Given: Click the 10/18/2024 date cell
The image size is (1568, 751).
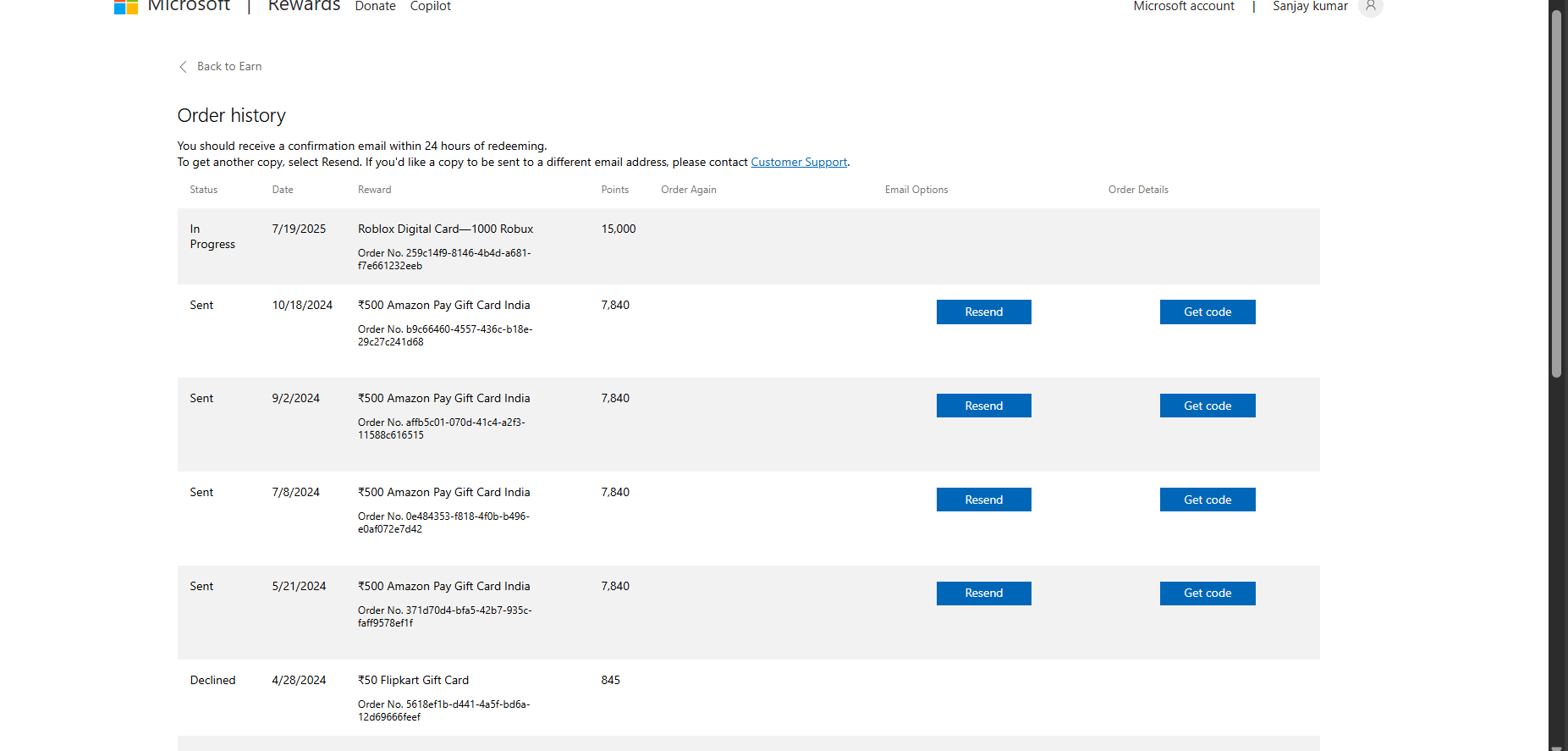Looking at the screenshot, I should click(302, 305).
